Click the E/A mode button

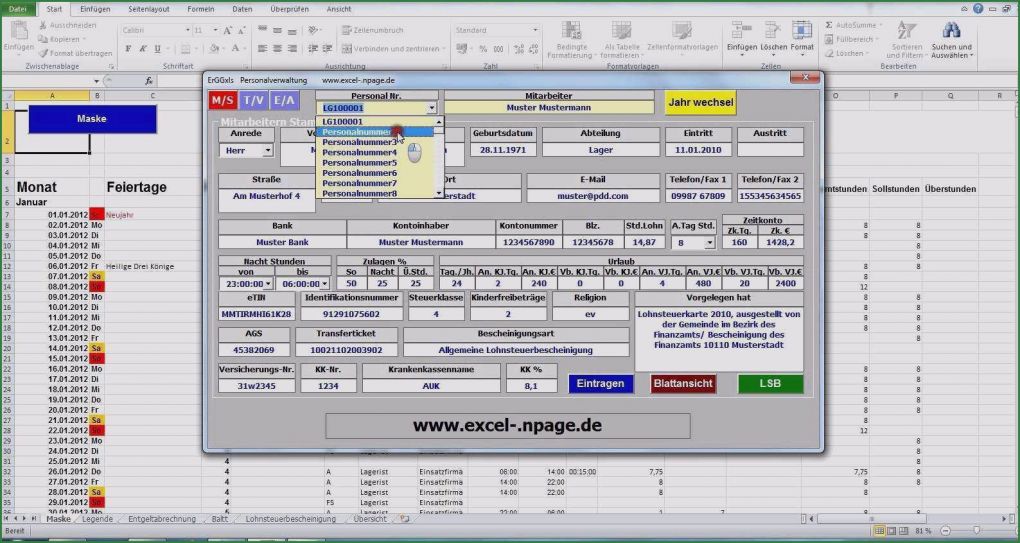pyautogui.click(x=284, y=100)
